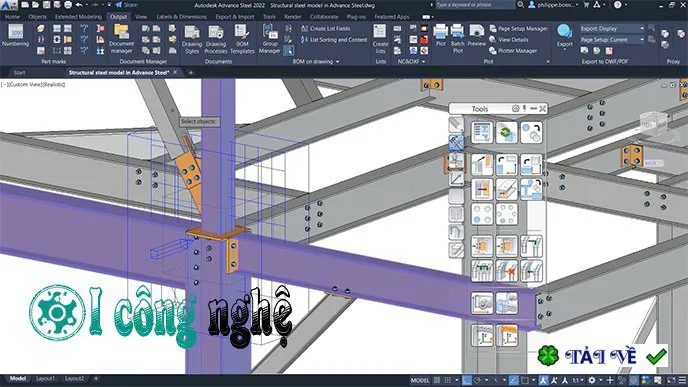Viewport: 688px width, 387px height.
Task: Click Create List Fields
Action: (326, 29)
